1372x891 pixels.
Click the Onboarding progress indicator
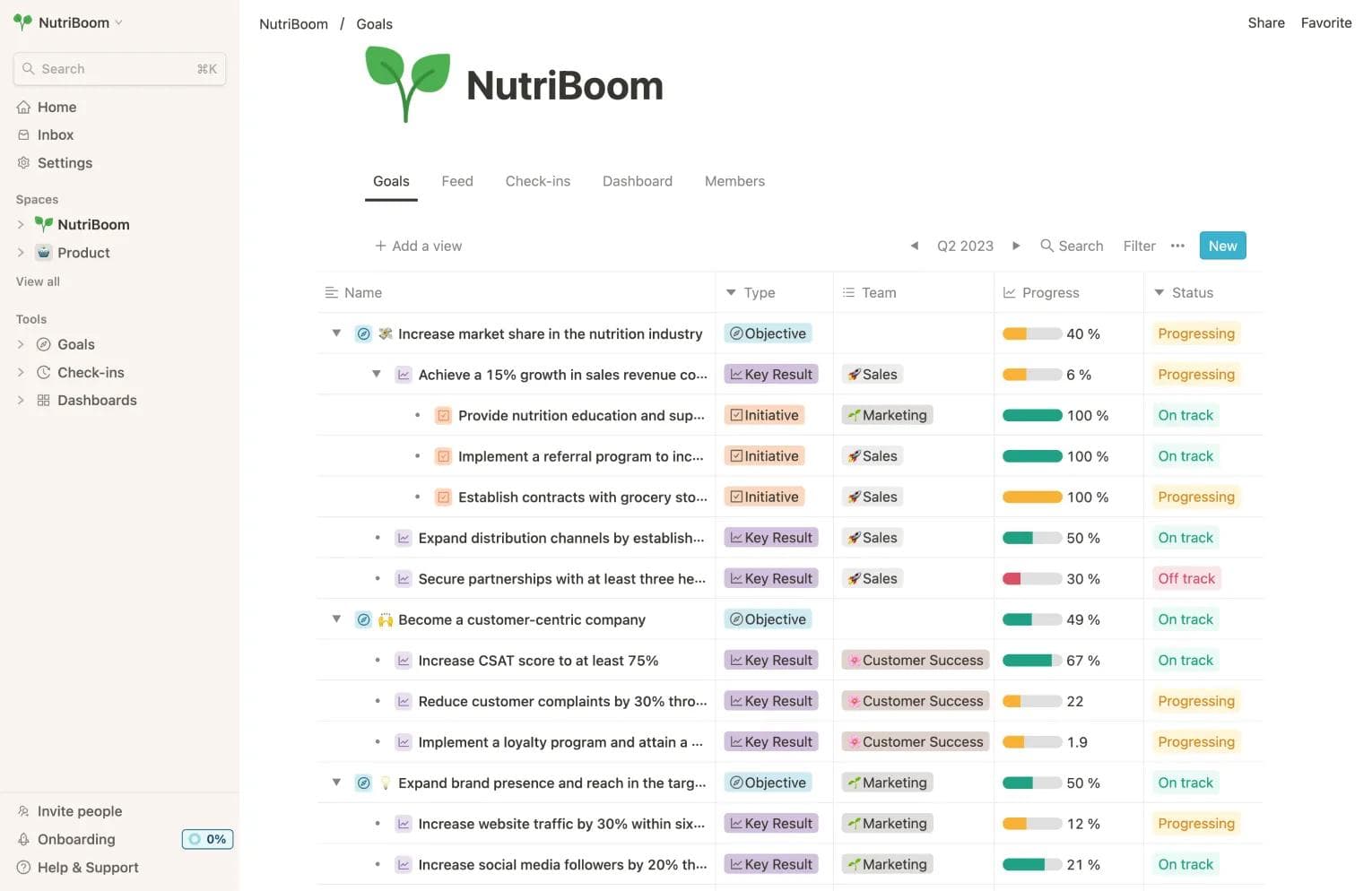(207, 839)
